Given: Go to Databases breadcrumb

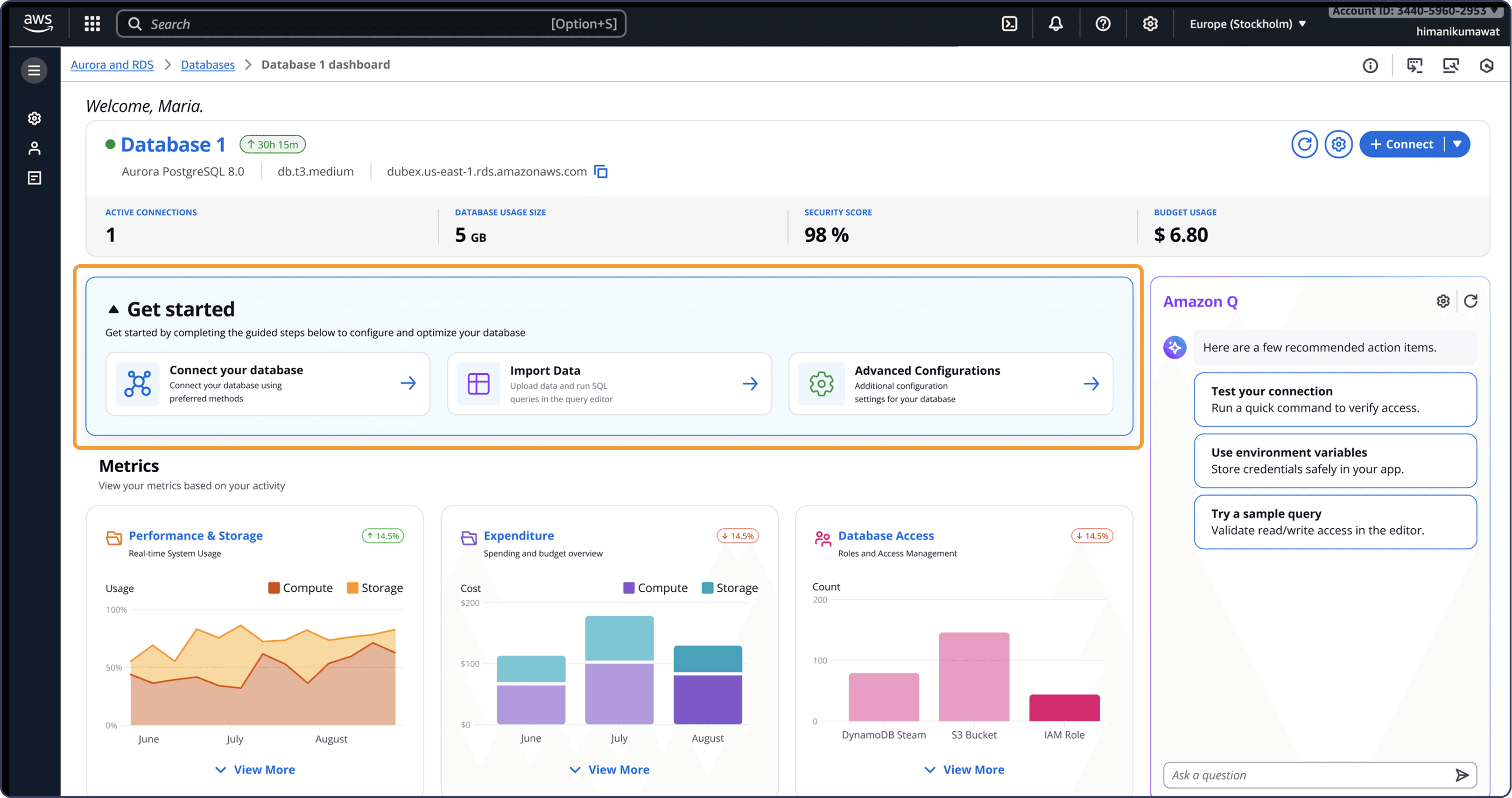Looking at the screenshot, I should click(x=207, y=64).
